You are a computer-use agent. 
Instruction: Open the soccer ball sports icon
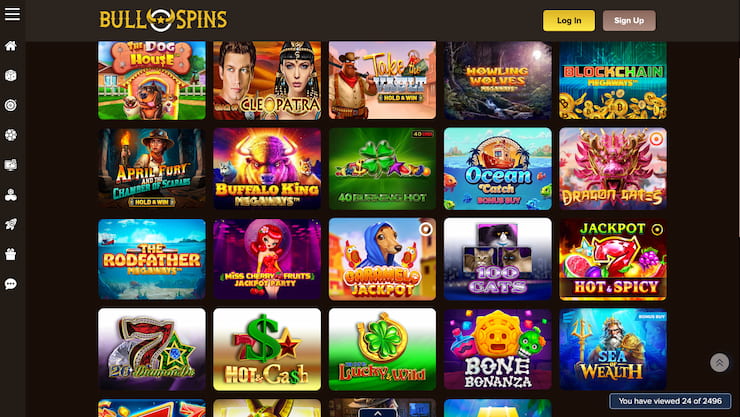tap(11, 135)
